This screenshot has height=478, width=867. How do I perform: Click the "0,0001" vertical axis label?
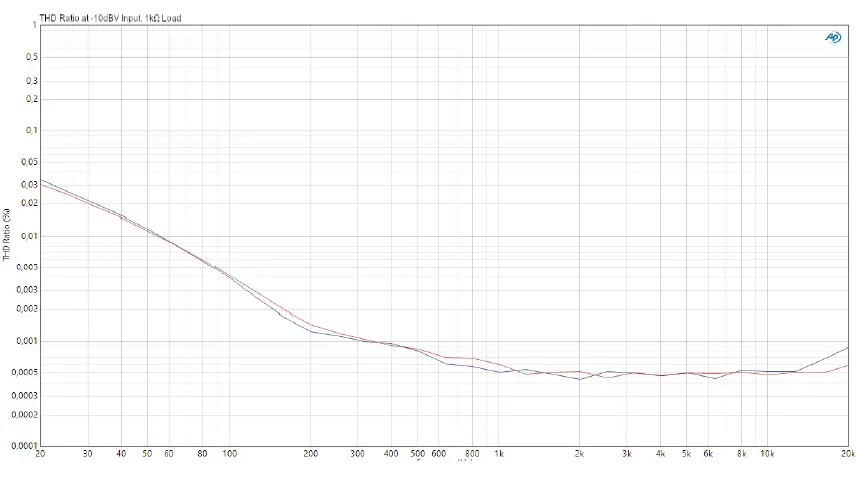(x=25, y=445)
